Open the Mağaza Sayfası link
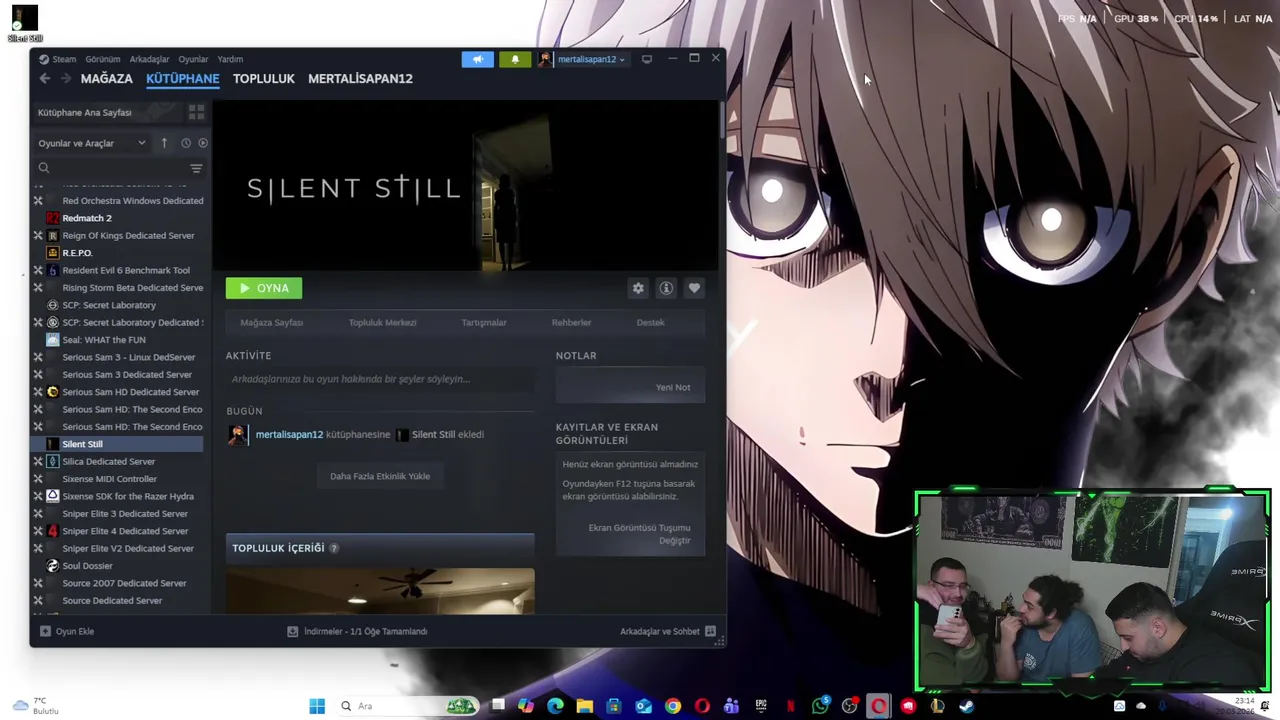Image resolution: width=1280 pixels, height=720 pixels. (271, 323)
